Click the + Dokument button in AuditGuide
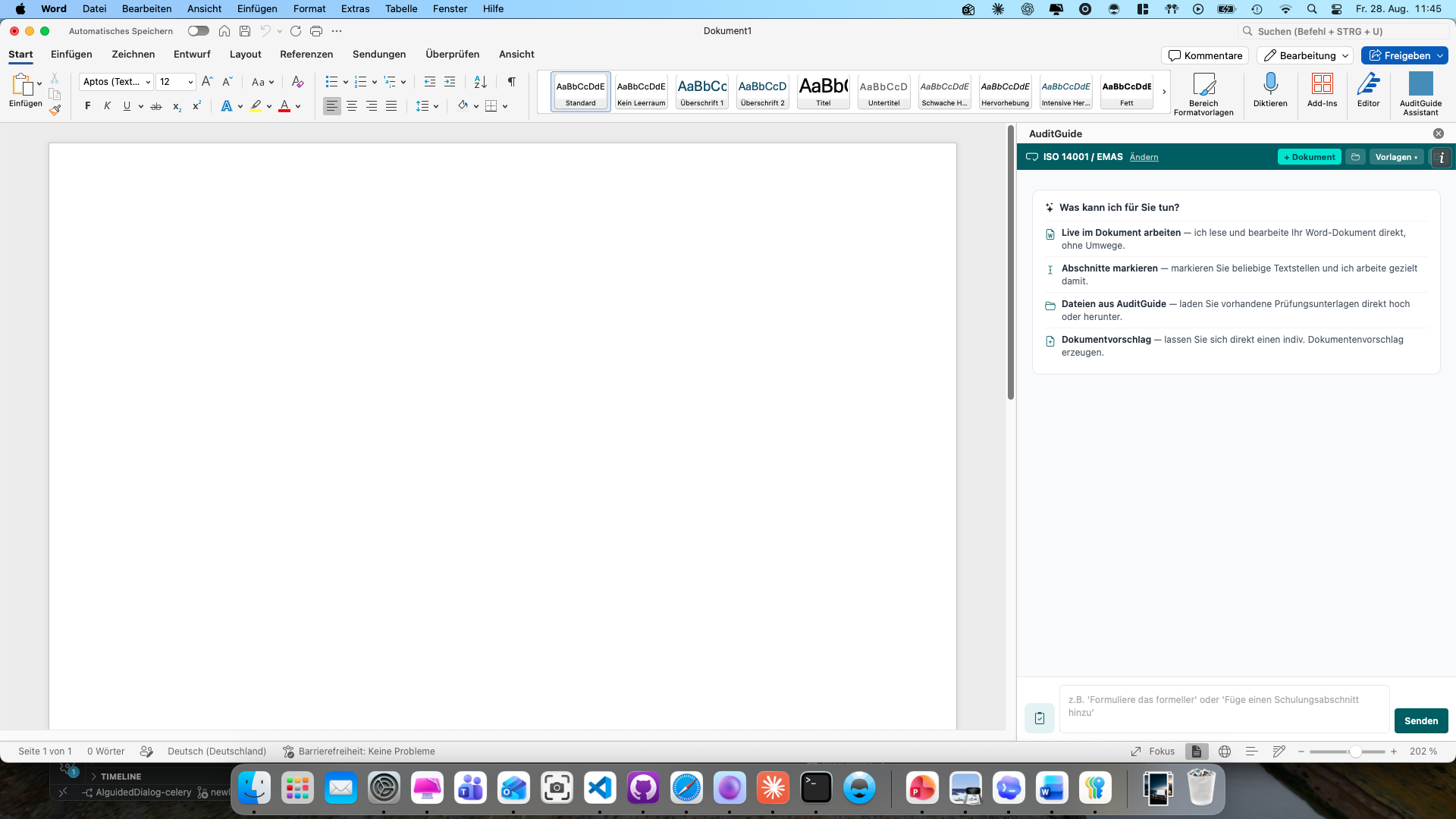1456x819 pixels. pyautogui.click(x=1310, y=157)
